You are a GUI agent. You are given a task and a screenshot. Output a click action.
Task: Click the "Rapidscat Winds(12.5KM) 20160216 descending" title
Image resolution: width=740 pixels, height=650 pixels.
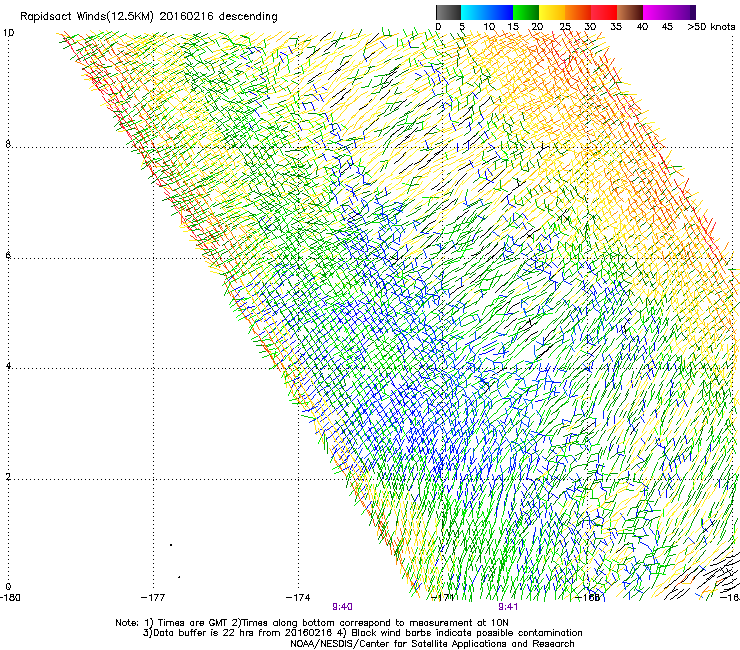pos(149,17)
